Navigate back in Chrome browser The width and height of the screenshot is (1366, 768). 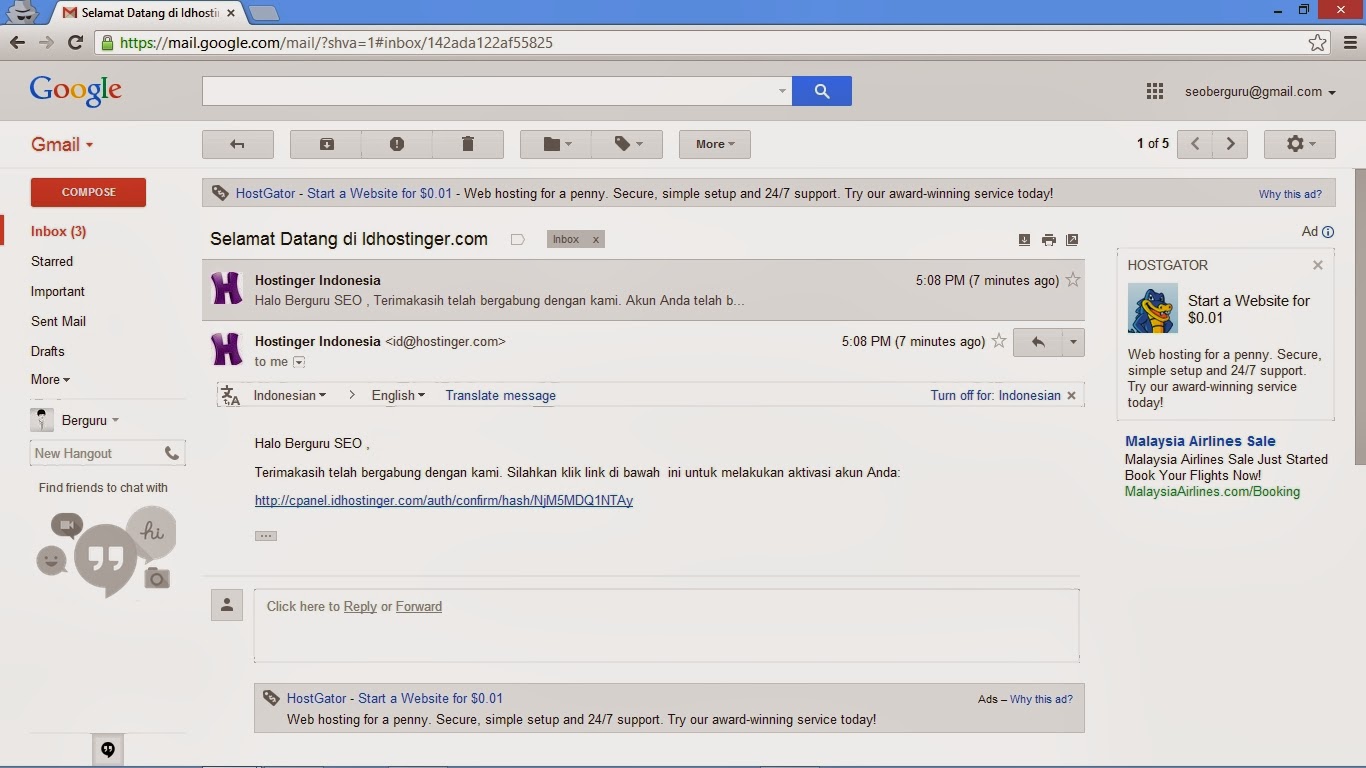click(x=17, y=42)
